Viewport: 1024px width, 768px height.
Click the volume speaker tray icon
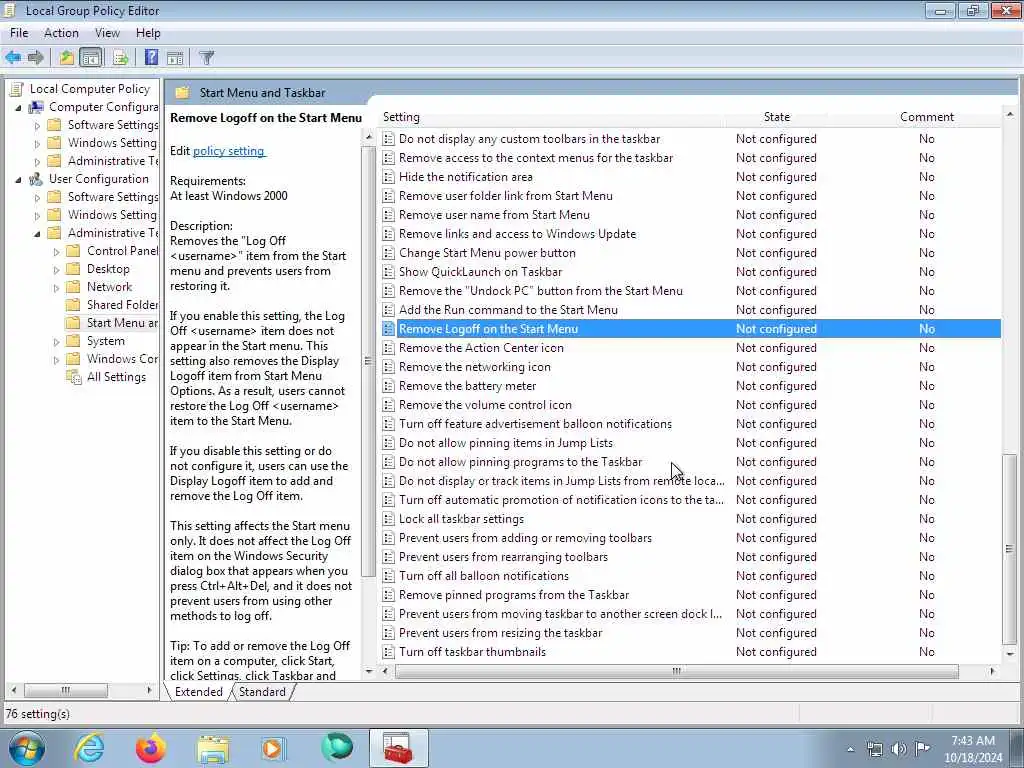(899, 749)
